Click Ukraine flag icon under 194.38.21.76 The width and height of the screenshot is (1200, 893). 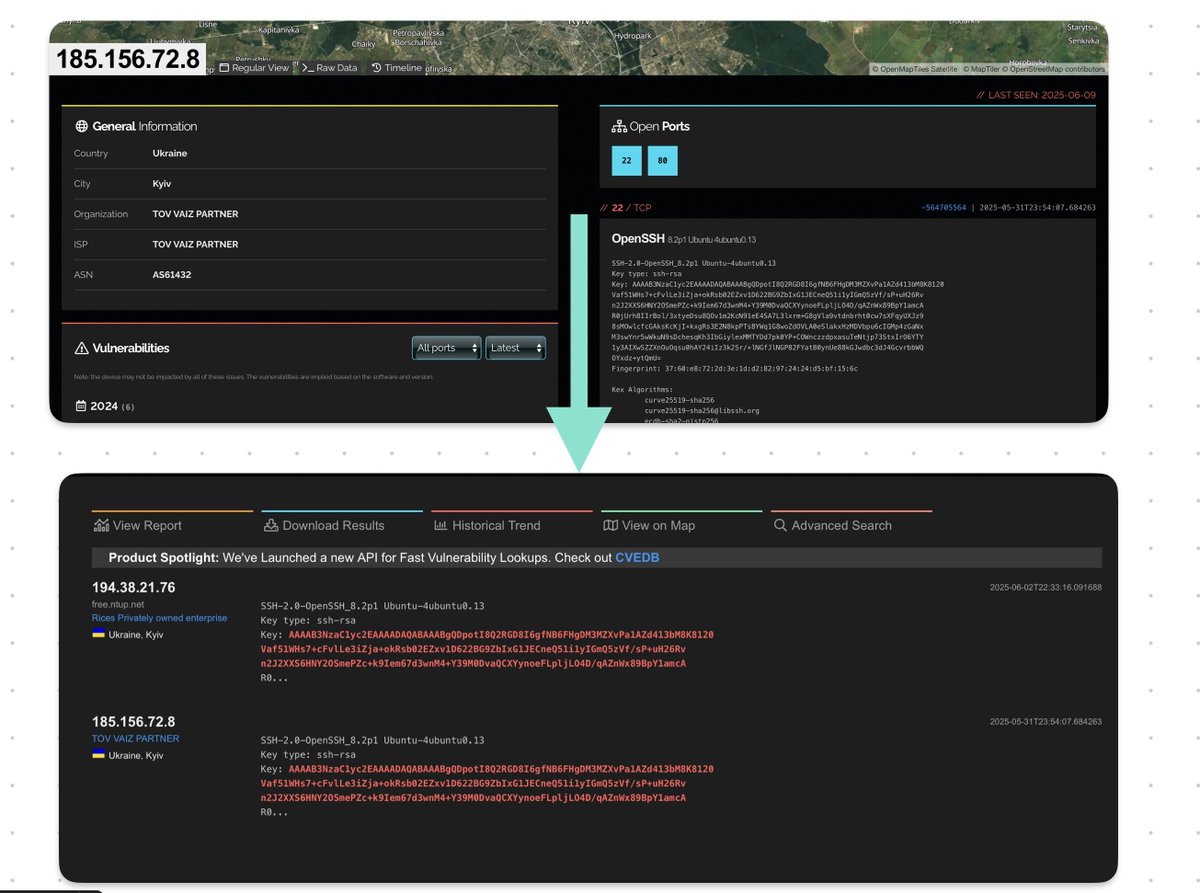coord(98,634)
